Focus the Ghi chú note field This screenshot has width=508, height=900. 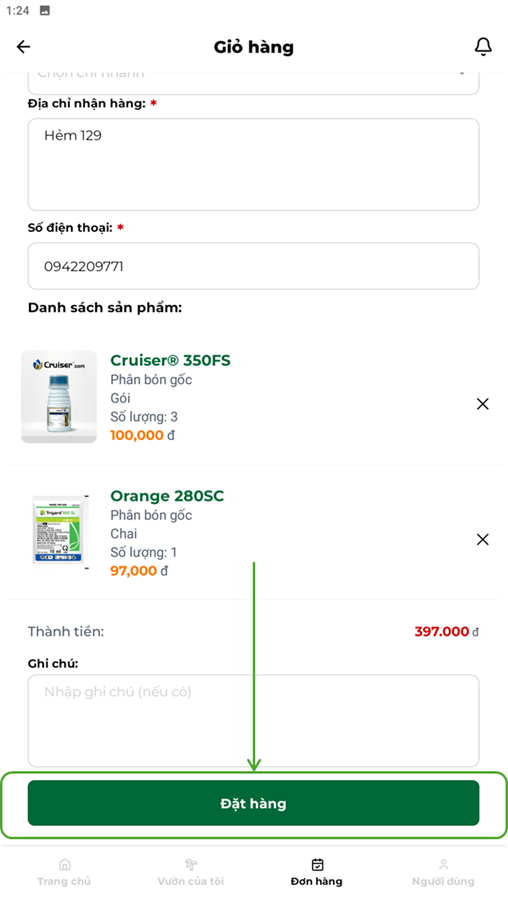point(254,721)
